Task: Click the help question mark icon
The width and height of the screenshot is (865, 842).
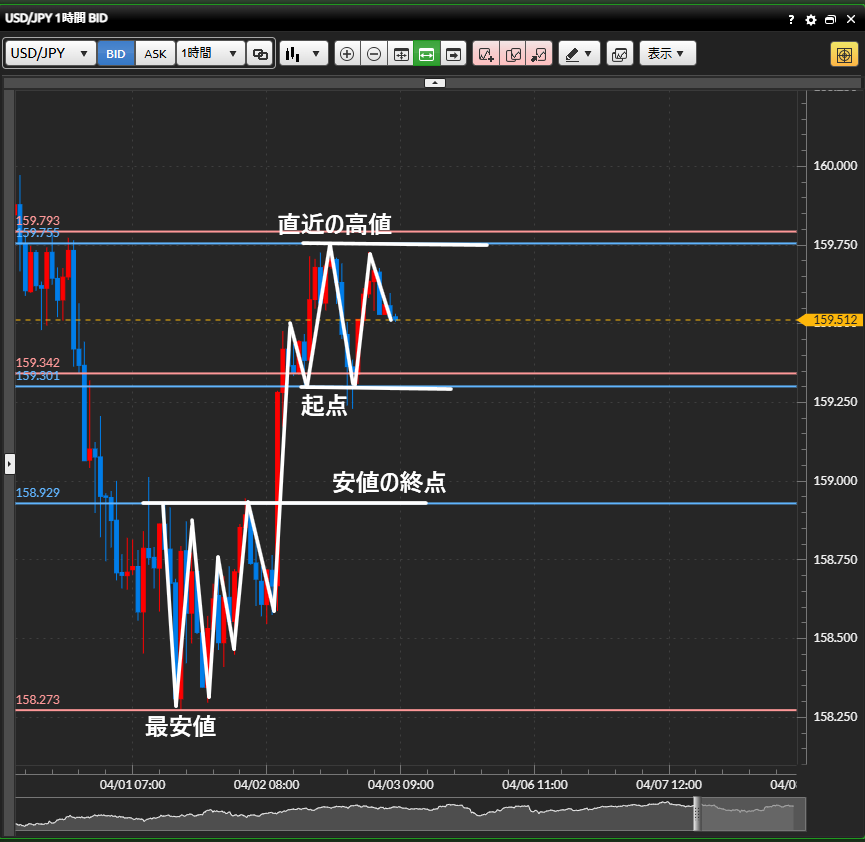Action: coord(791,19)
